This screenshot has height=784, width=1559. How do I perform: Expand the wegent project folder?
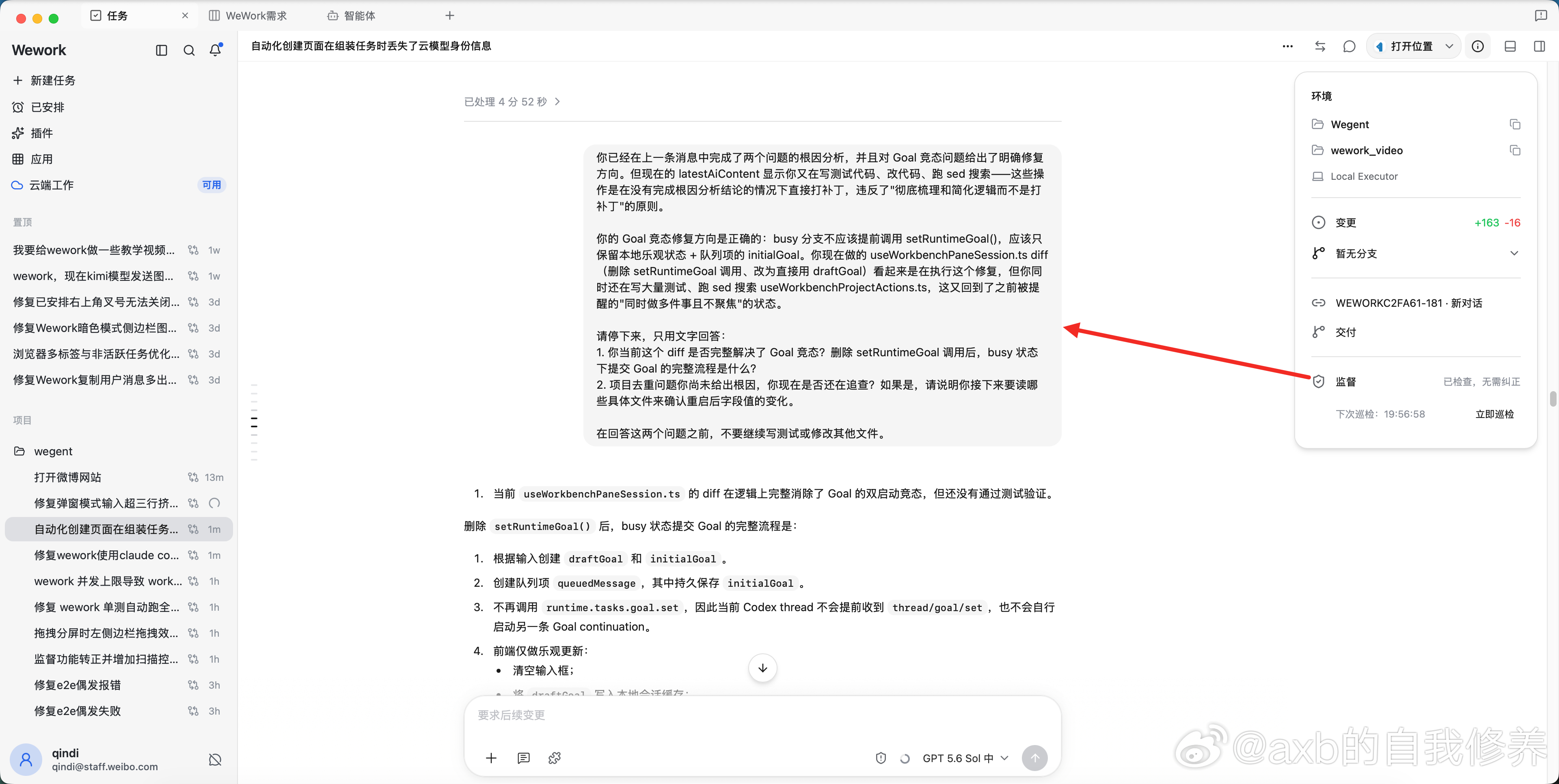tap(119, 451)
